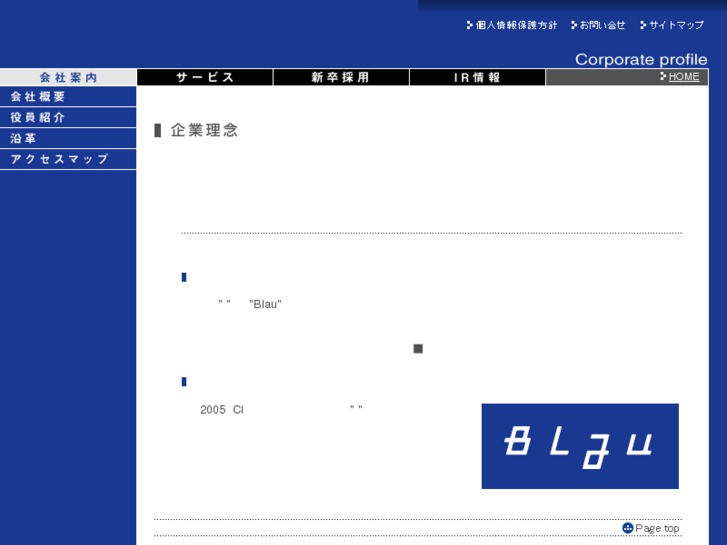
Task: Click the Blau logo image
Action: pos(580,446)
